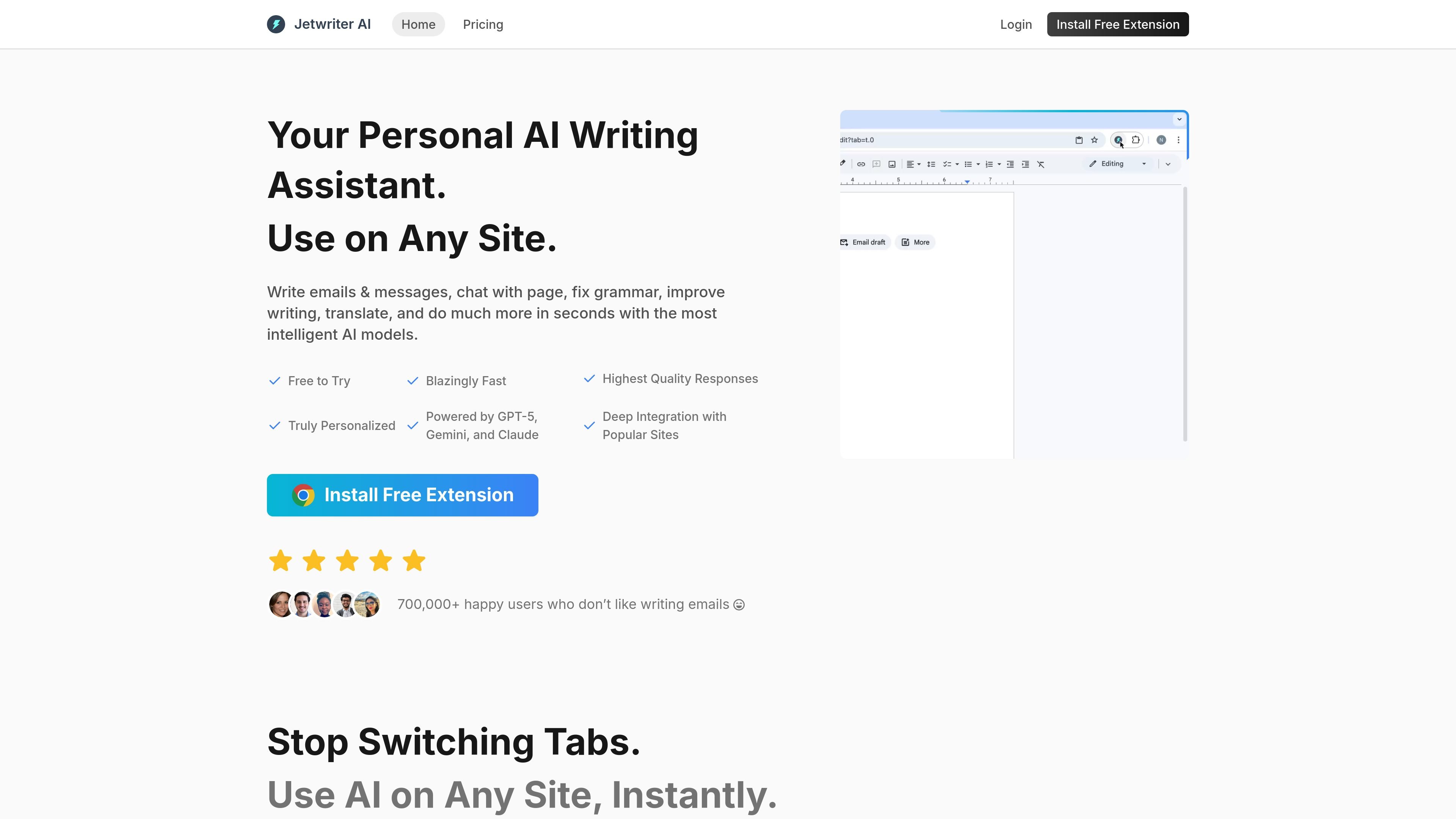The height and width of the screenshot is (819, 1456).
Task: Click the clear formatting icon
Action: point(1040,165)
